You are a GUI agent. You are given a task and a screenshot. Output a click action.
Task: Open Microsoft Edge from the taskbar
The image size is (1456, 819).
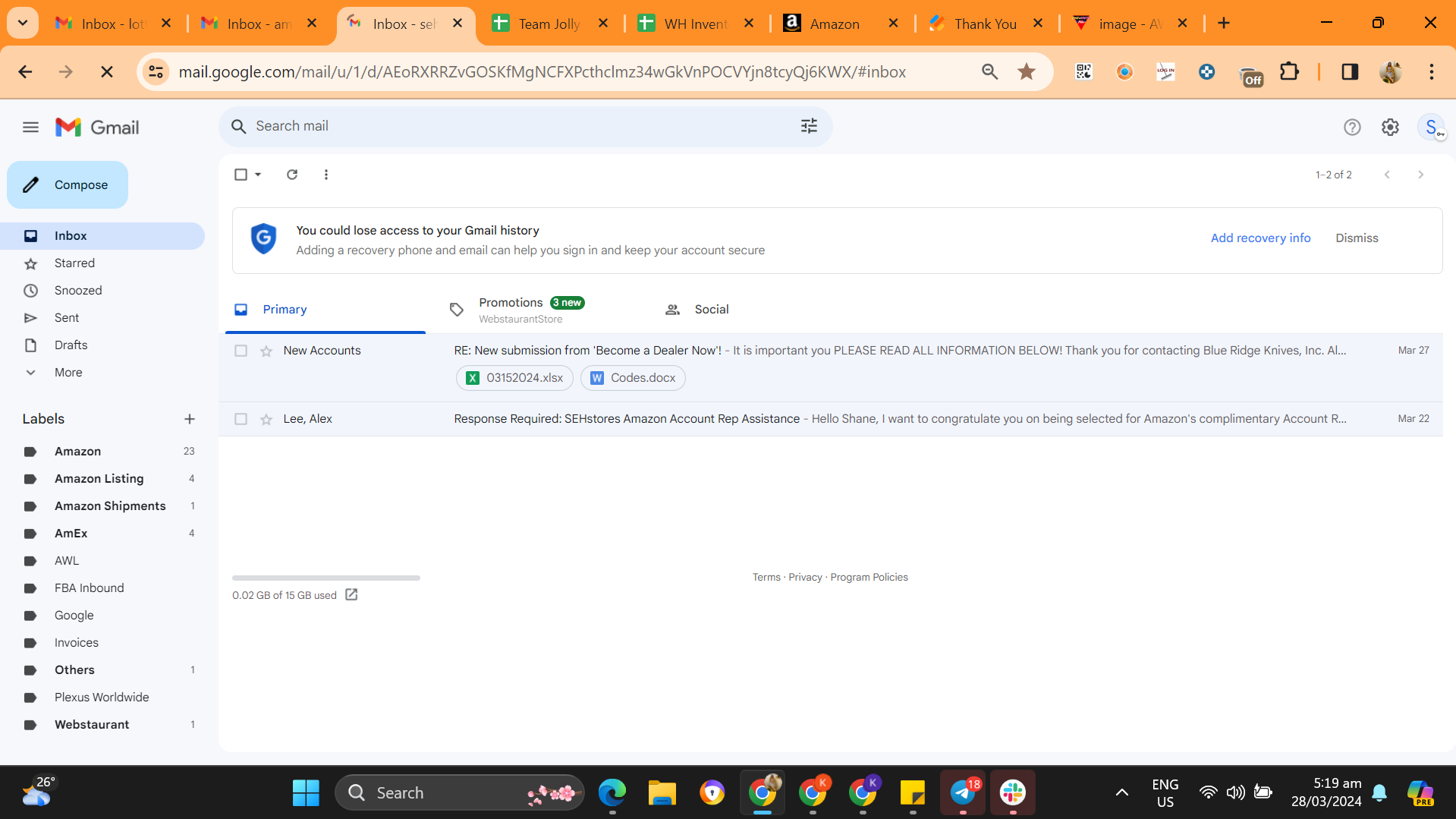612,793
